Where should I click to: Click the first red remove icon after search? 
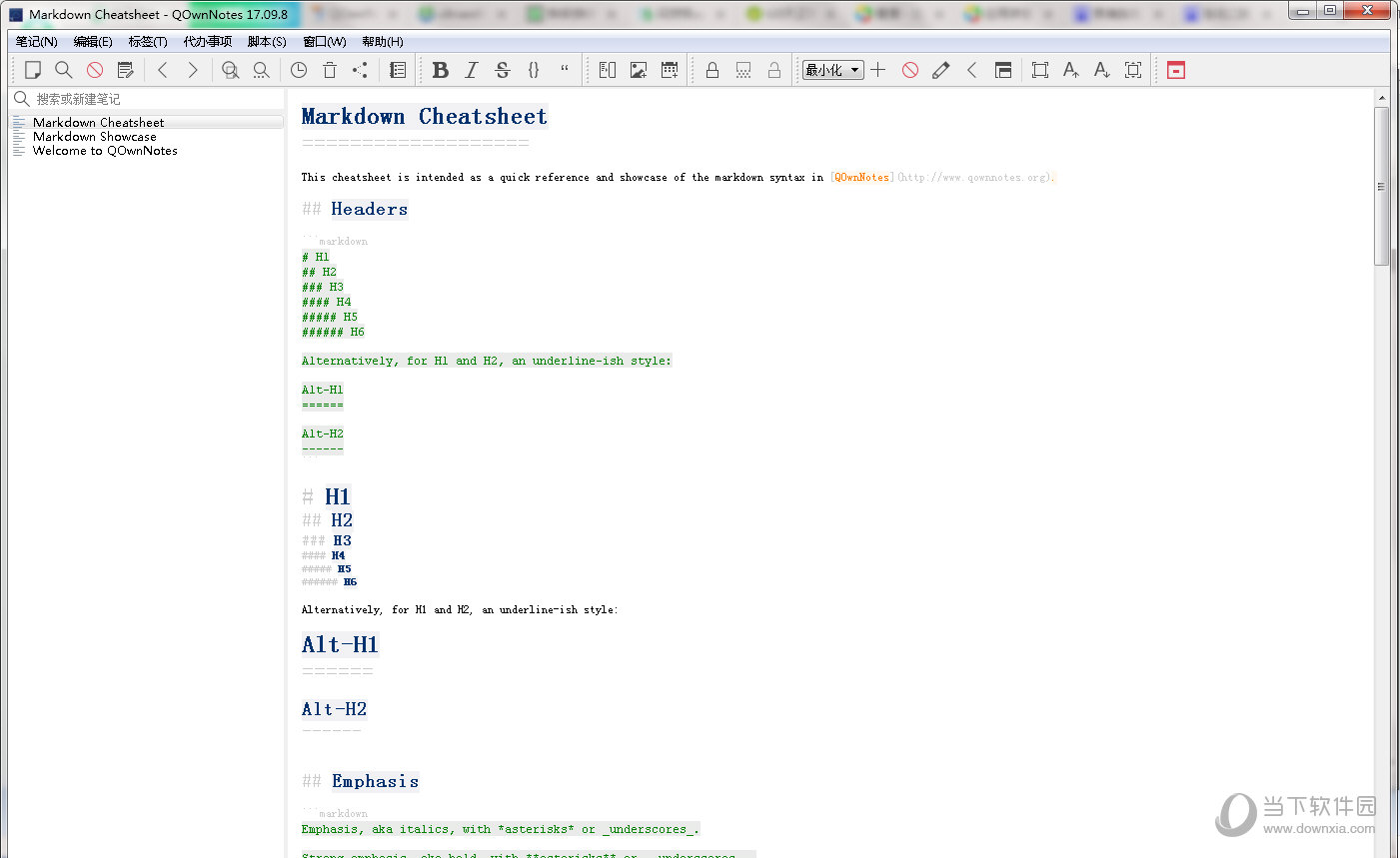95,70
